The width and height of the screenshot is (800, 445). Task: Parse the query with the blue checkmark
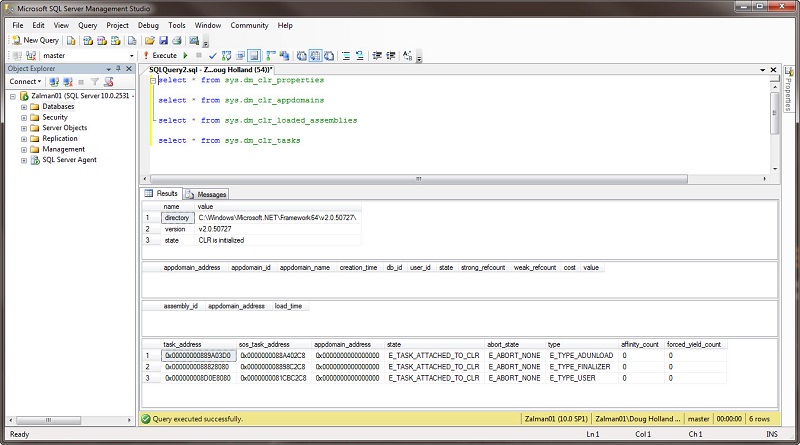pos(213,56)
